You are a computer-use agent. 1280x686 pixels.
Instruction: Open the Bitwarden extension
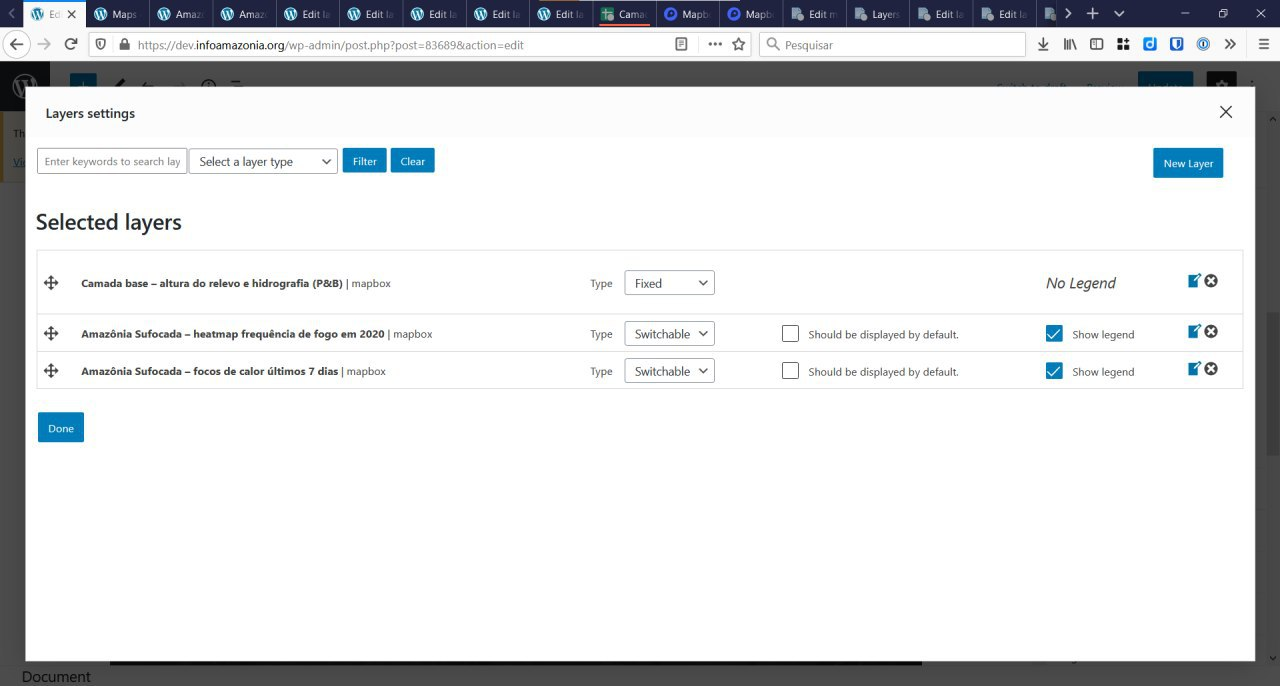click(1176, 44)
